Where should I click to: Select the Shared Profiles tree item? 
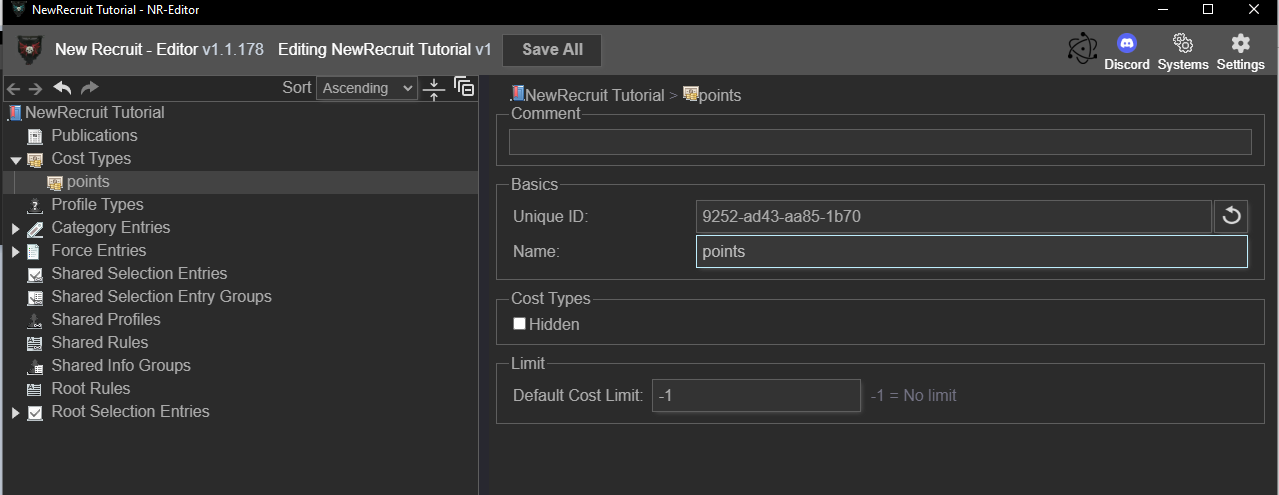[106, 319]
